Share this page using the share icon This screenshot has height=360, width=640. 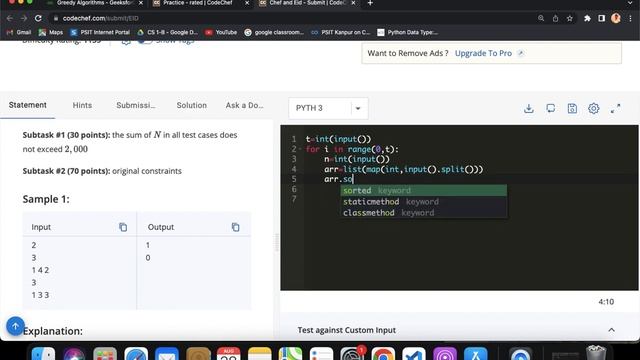point(555,18)
